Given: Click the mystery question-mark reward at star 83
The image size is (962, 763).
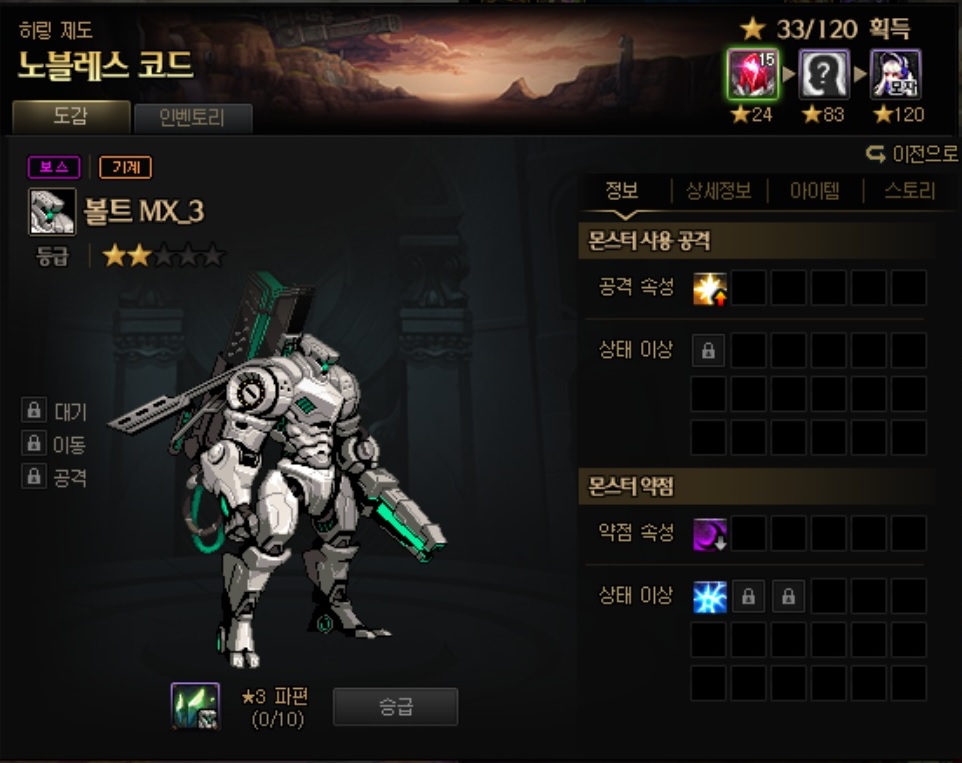Looking at the screenshot, I should [824, 74].
